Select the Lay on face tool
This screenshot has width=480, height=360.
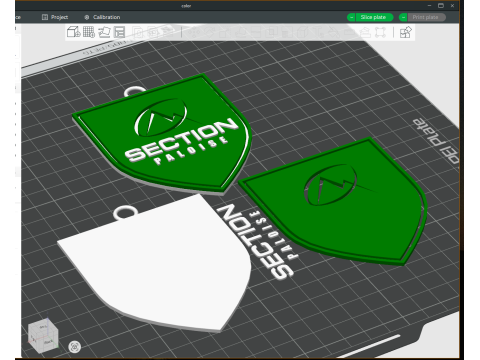[x=240, y=32]
